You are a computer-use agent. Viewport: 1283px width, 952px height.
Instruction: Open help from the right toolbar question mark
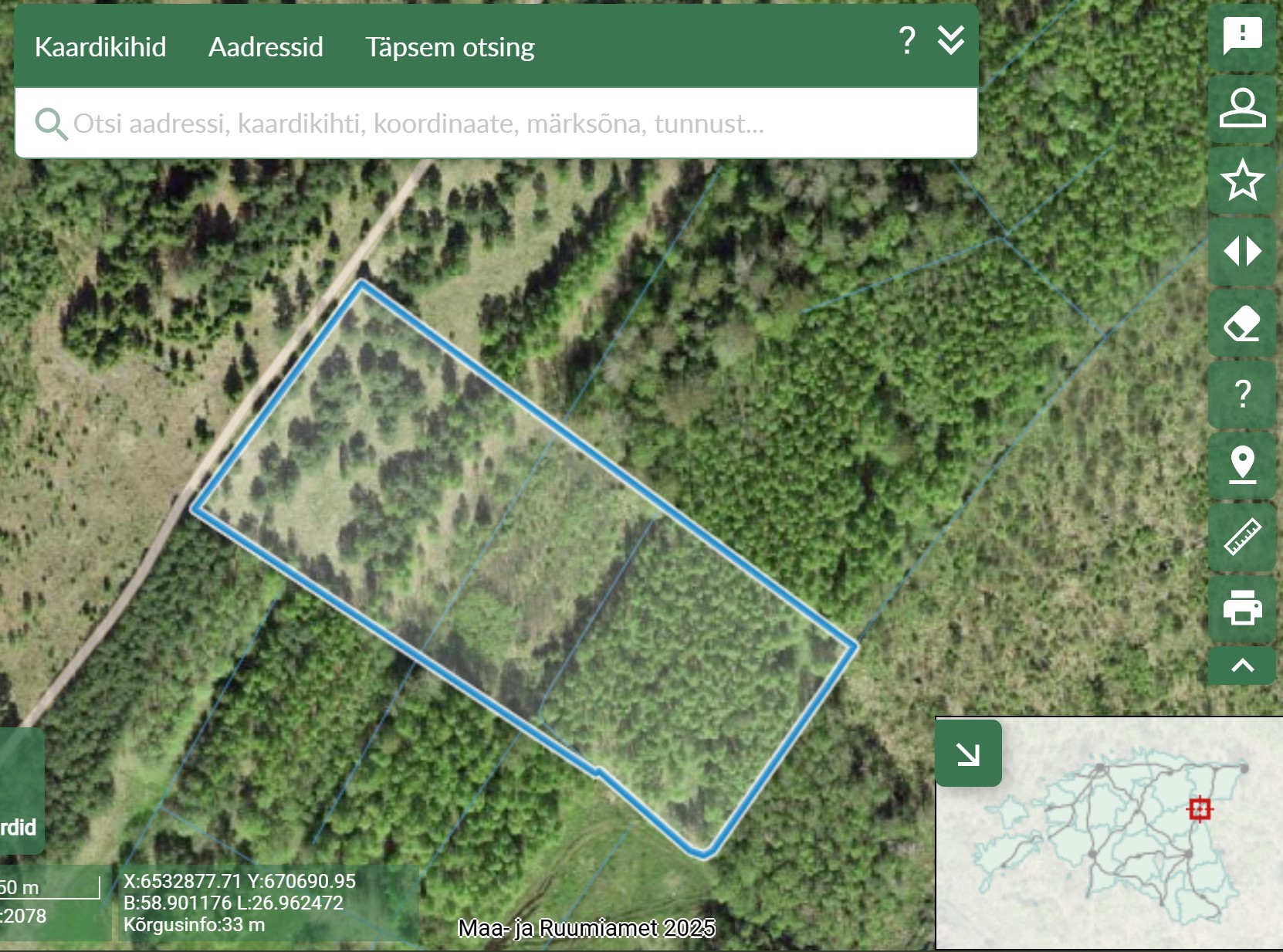click(1241, 395)
